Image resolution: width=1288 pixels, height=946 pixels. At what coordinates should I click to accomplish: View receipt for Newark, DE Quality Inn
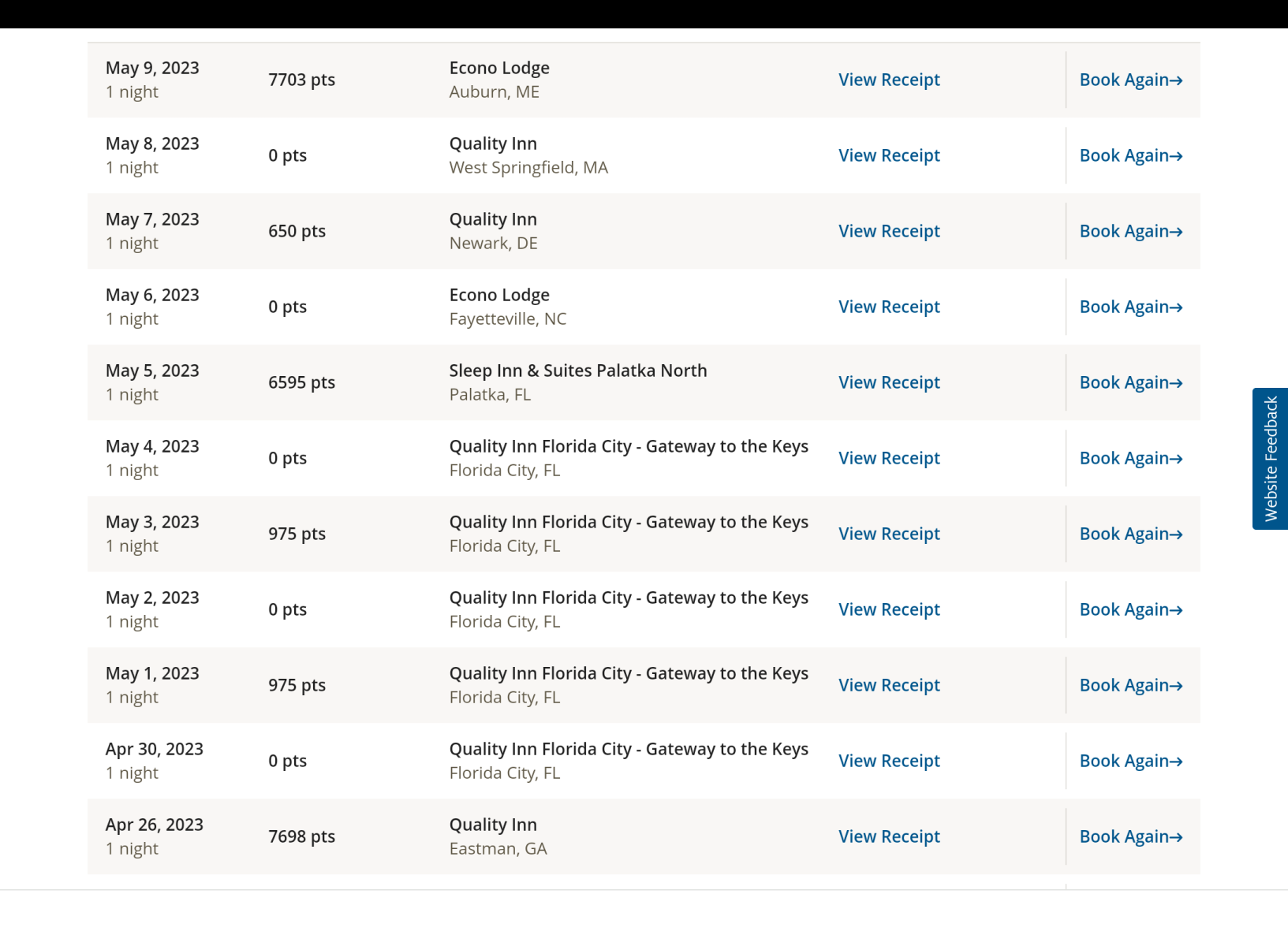(889, 231)
